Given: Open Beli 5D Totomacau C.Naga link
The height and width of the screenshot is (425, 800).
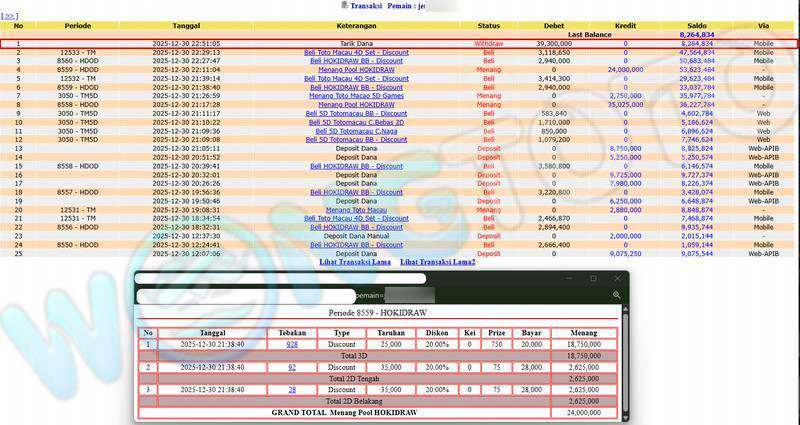Looking at the screenshot, I should [357, 131].
